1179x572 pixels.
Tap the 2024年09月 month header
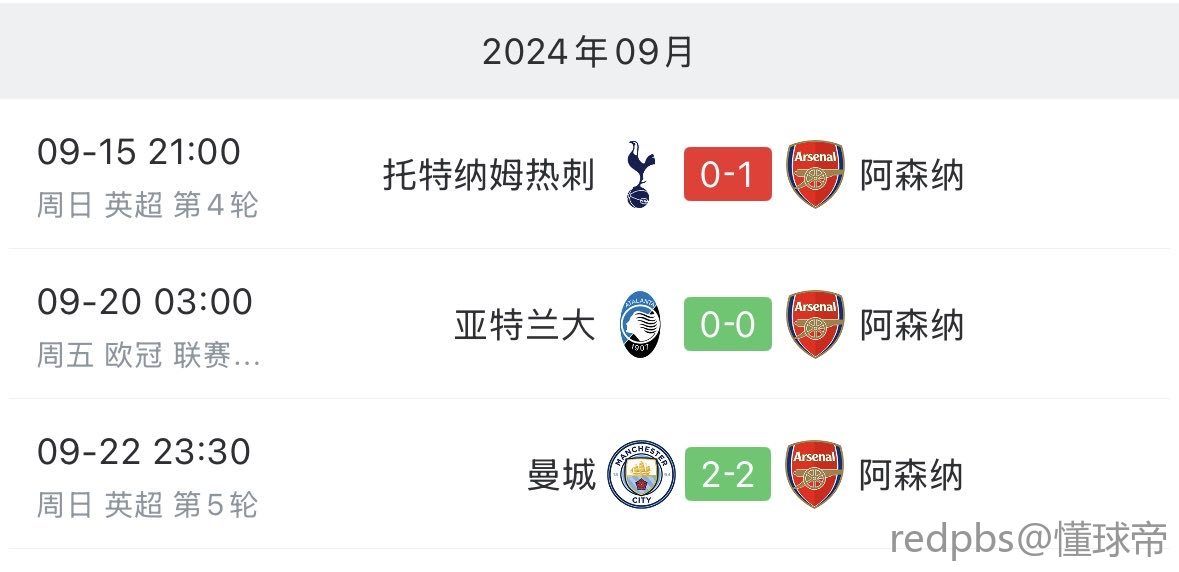click(588, 52)
